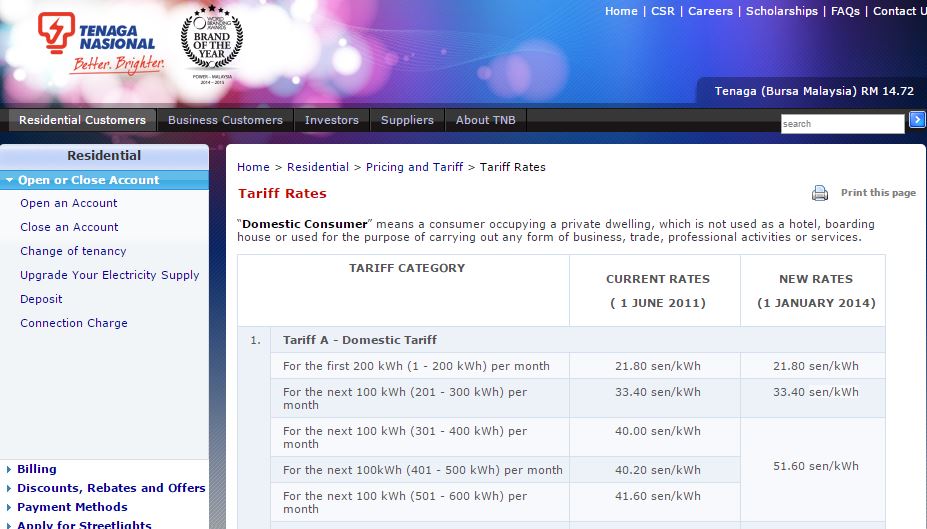
Task: Select the Suppliers tab
Action: pyautogui.click(x=407, y=120)
